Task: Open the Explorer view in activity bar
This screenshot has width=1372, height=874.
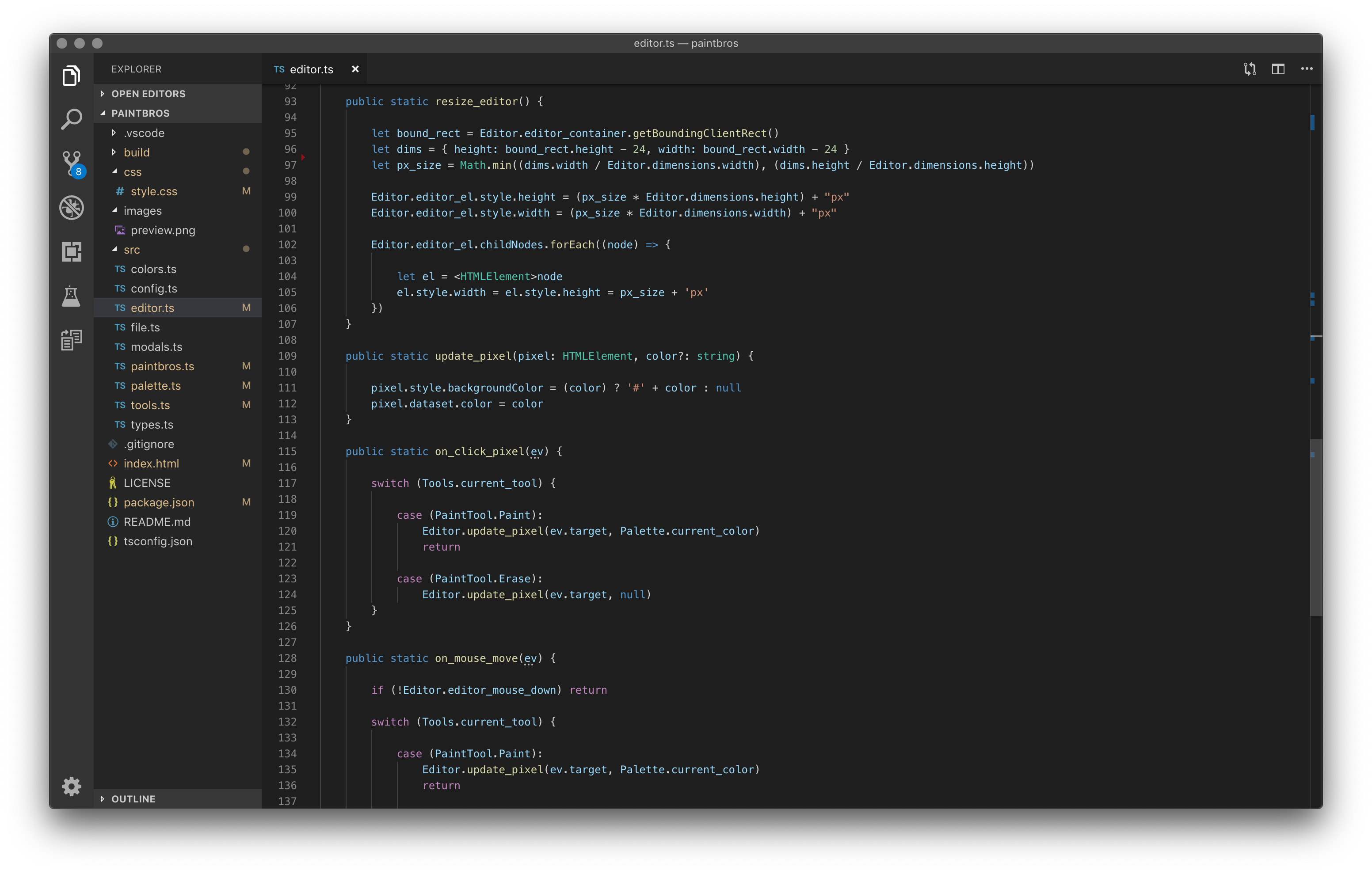Action: pyautogui.click(x=71, y=75)
